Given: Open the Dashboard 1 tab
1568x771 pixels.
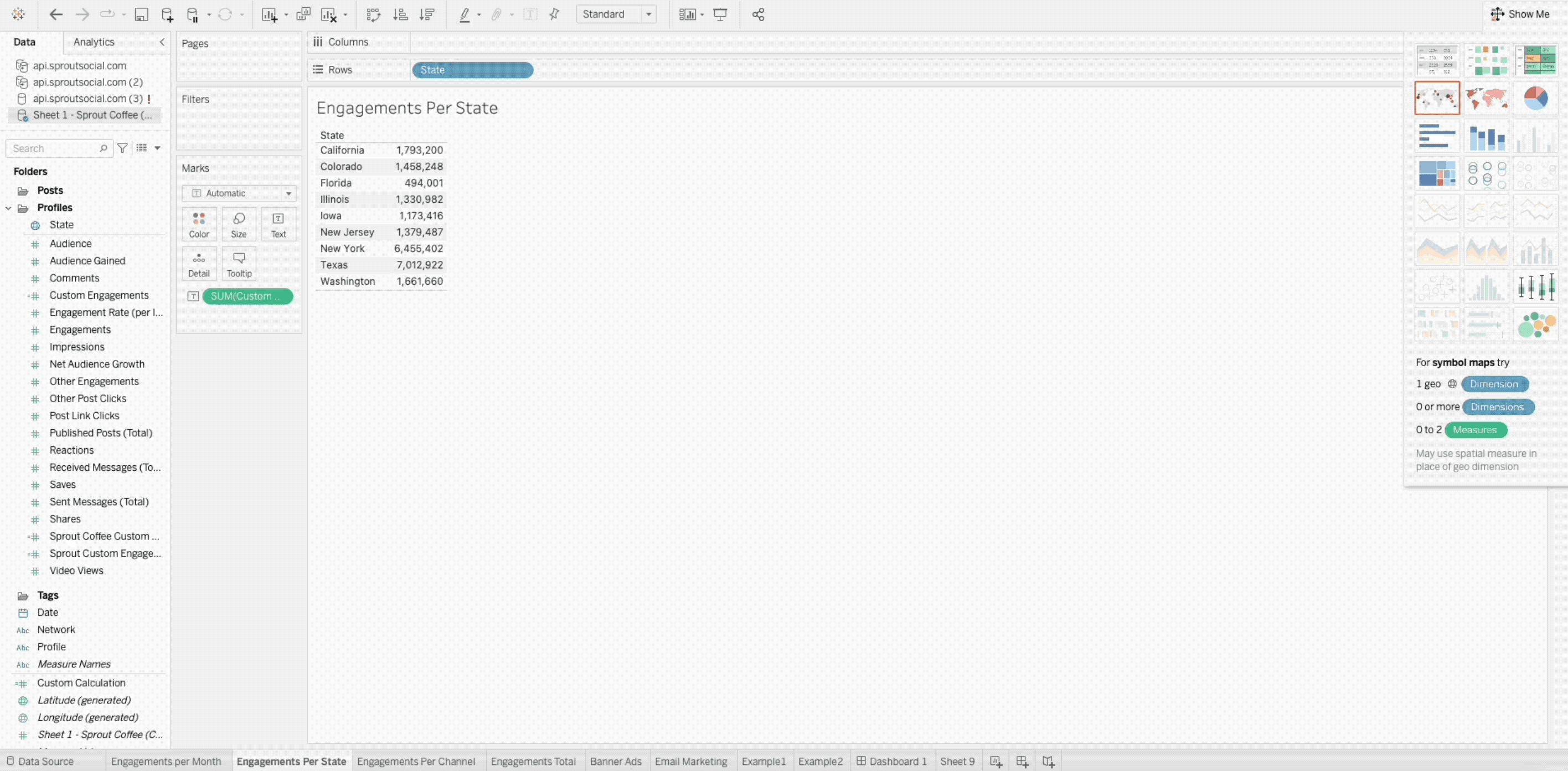Looking at the screenshot, I should [892, 761].
